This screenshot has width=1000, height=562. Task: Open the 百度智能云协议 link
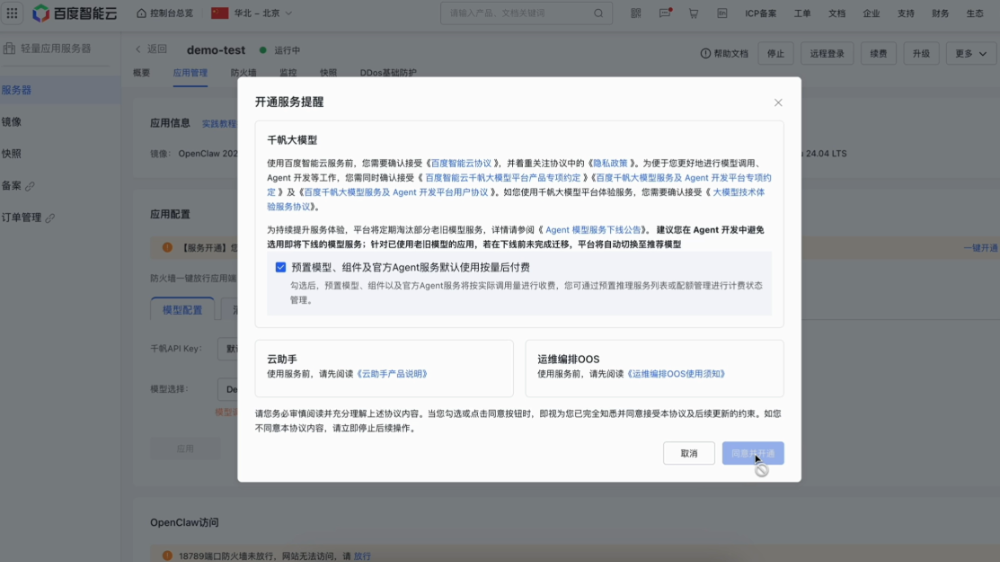pos(463,162)
